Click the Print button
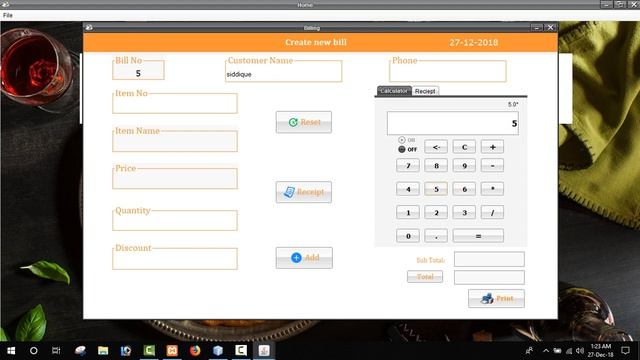Image resolution: width=640 pixels, height=360 pixels. click(x=496, y=298)
